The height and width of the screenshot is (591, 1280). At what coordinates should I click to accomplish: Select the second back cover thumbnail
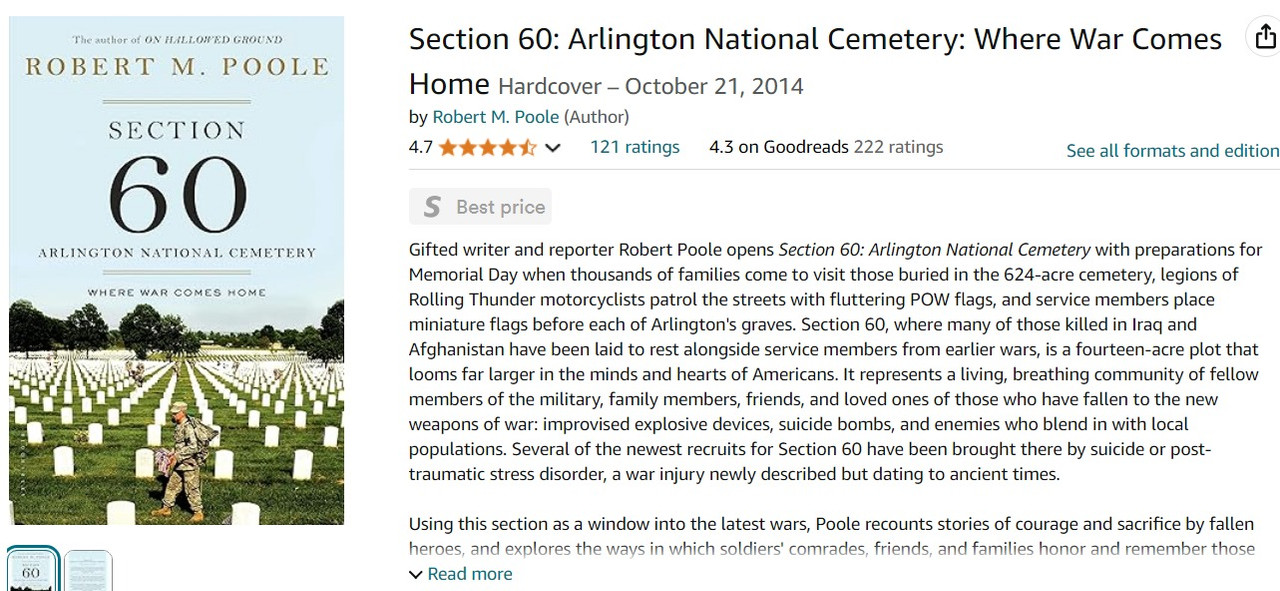[x=89, y=570]
